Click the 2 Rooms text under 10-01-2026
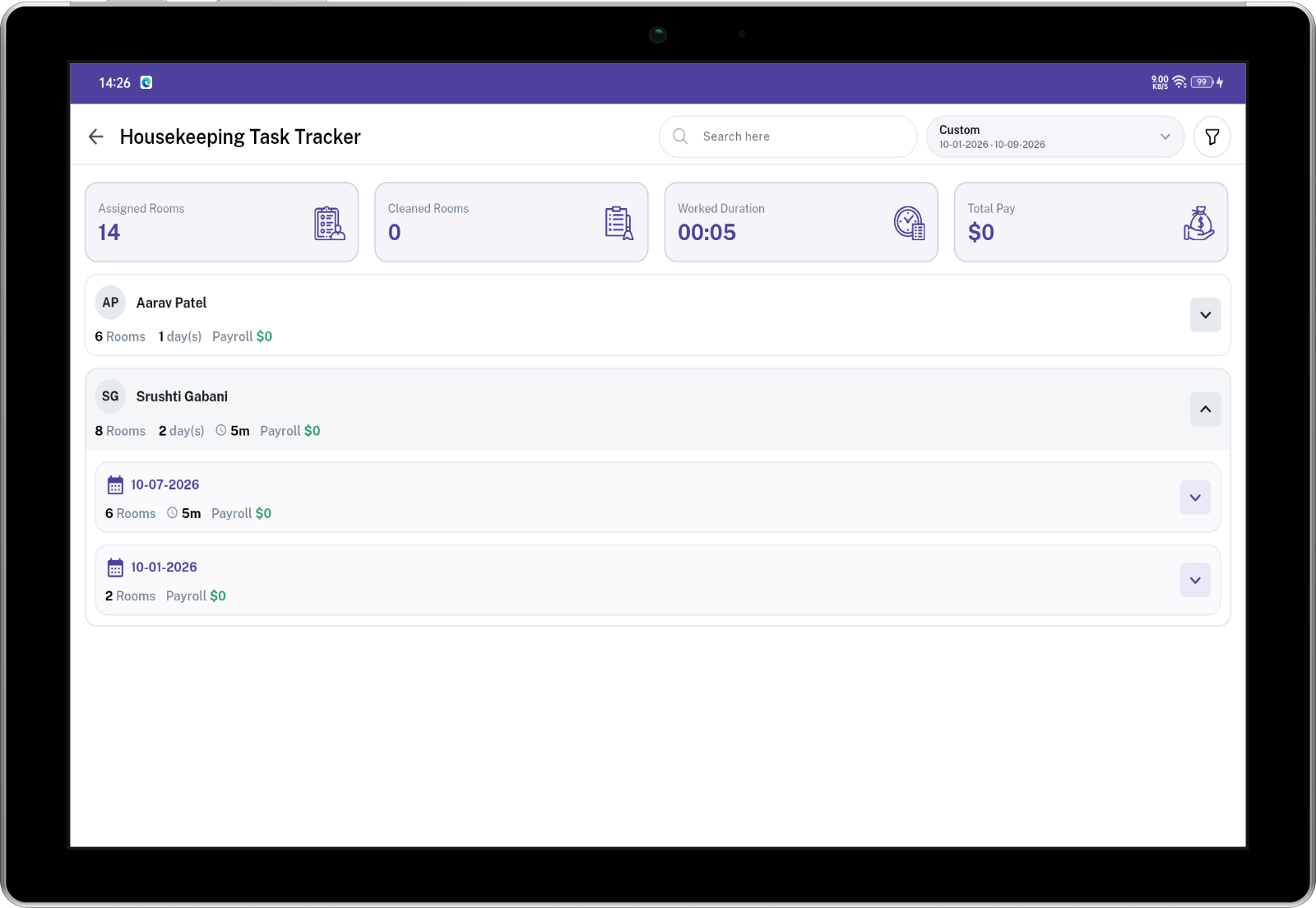Screen dimensions: 1316x908 coord(130,596)
